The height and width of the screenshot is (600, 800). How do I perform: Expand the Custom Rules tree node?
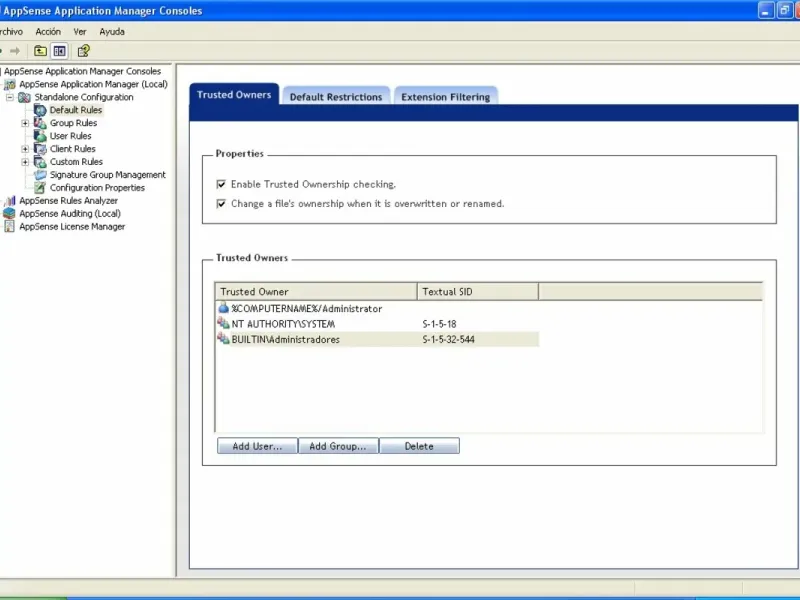point(25,162)
